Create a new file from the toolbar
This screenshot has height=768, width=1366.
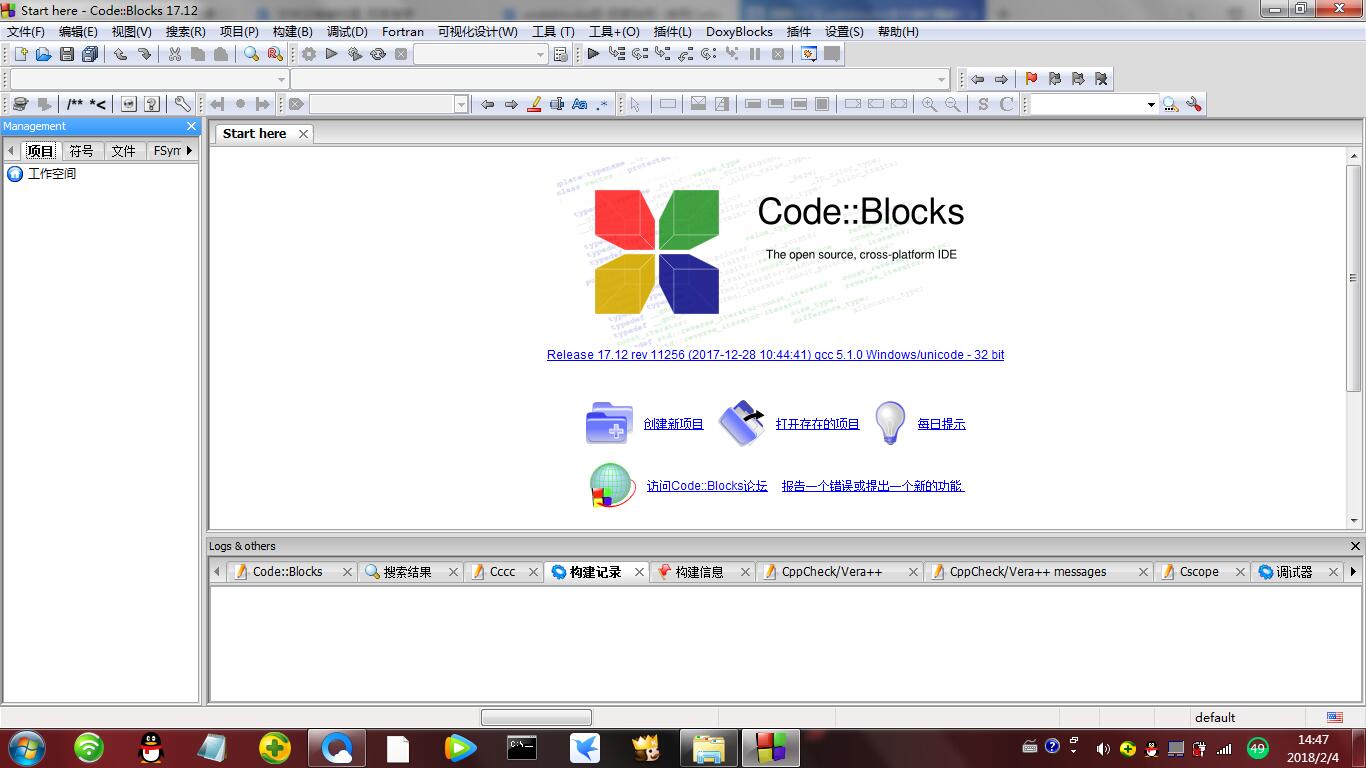pyautogui.click(x=20, y=54)
